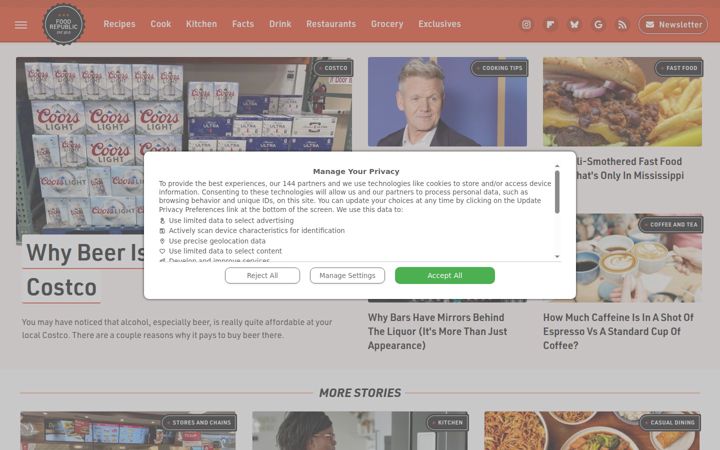Open the hamburger menu icon
The image size is (720, 450).
coord(21,25)
